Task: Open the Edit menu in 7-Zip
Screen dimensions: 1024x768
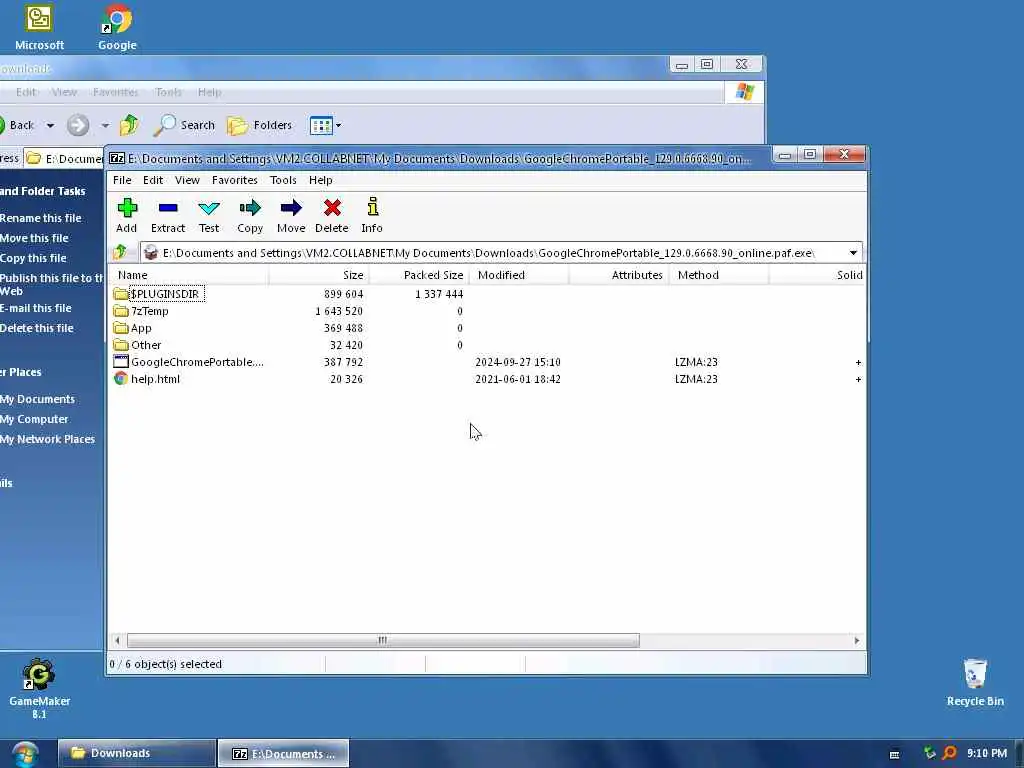Action: coord(153,180)
